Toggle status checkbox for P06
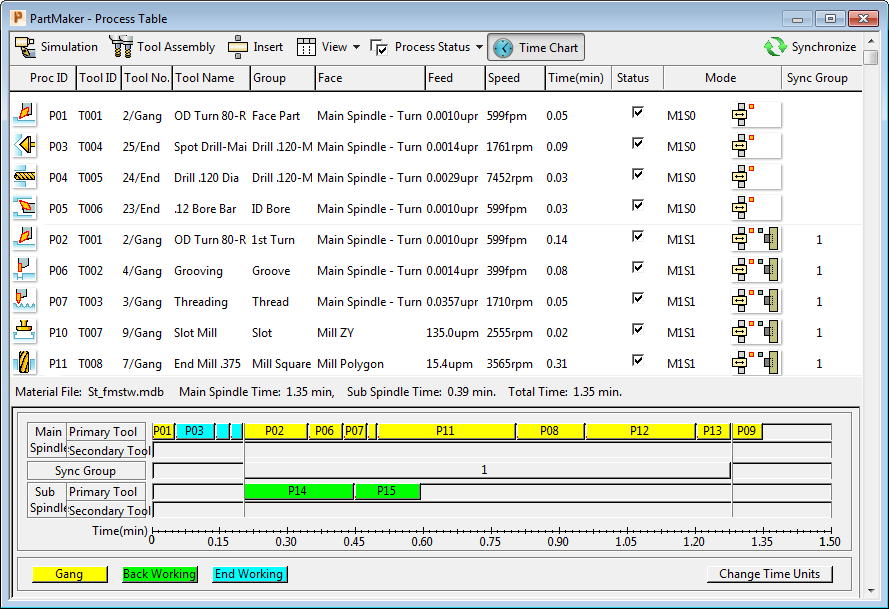Image resolution: width=889 pixels, height=609 pixels. (638, 267)
